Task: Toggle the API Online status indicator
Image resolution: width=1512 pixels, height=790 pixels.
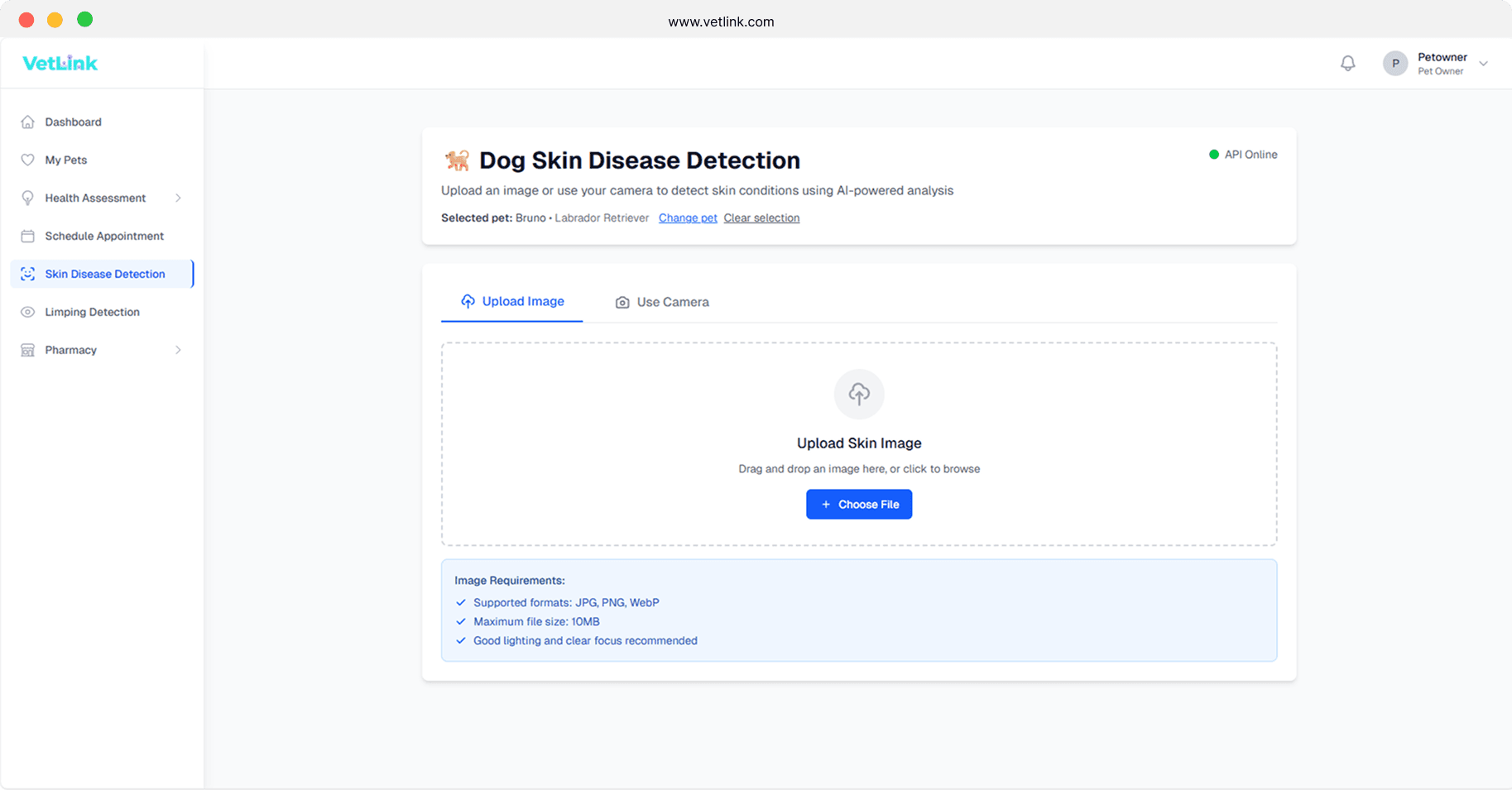Action: (x=1213, y=154)
